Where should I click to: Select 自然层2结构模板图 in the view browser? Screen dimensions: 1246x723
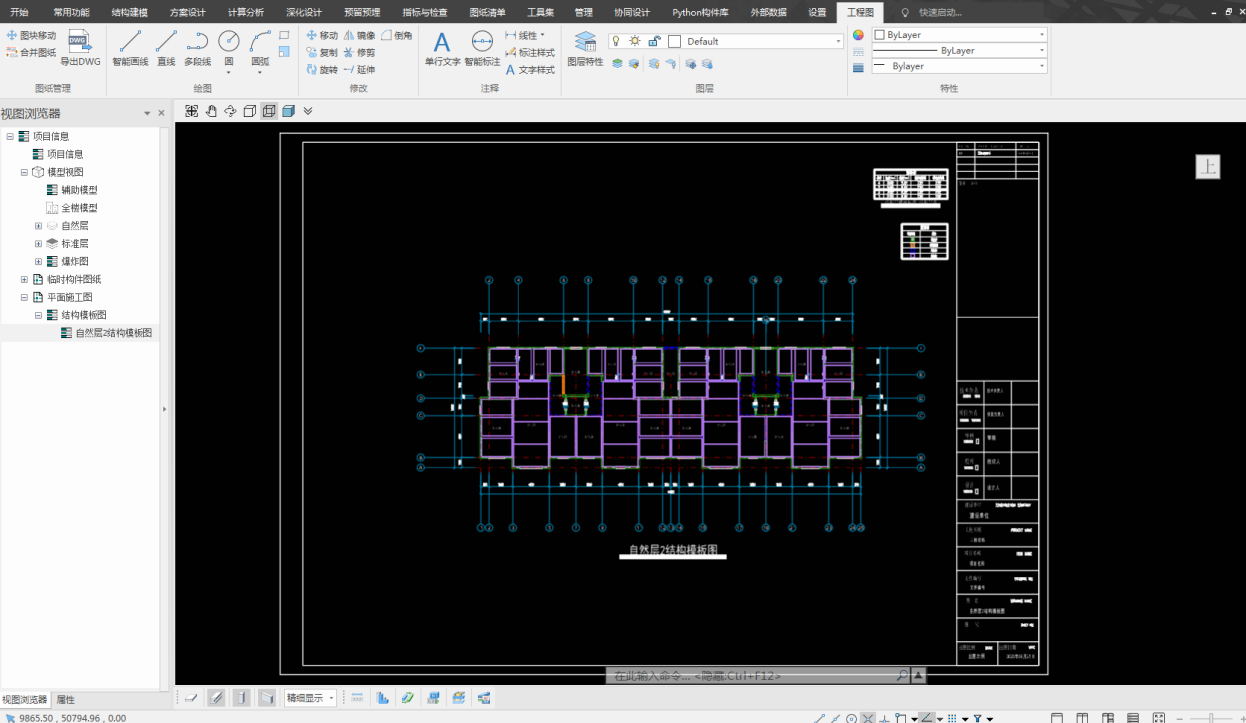113,333
